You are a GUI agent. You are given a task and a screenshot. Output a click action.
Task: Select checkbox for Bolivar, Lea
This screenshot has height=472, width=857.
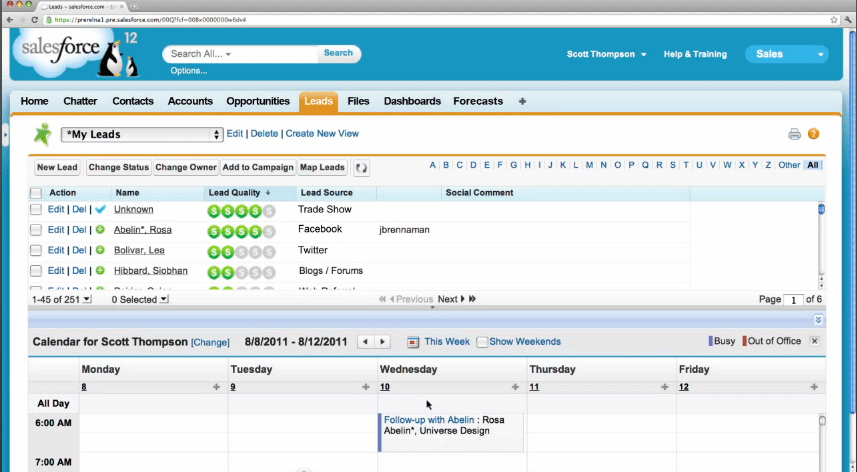(36, 250)
